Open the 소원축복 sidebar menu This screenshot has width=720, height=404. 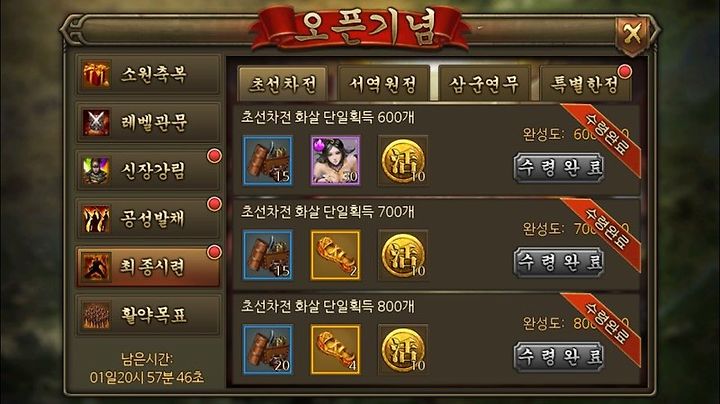pos(148,75)
